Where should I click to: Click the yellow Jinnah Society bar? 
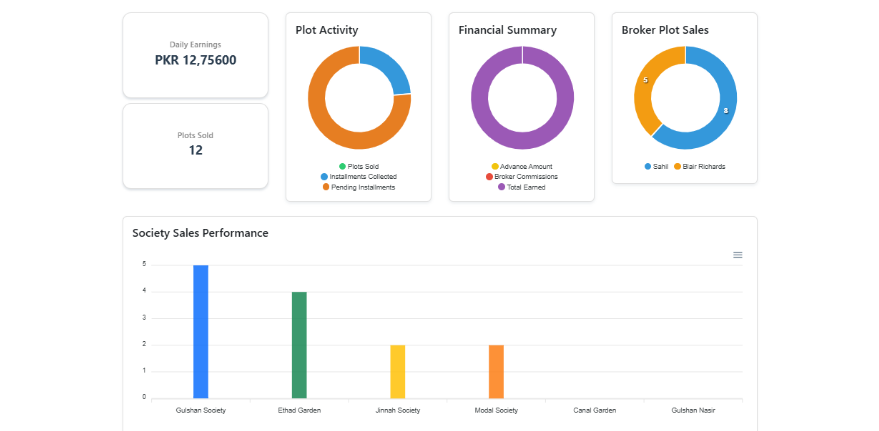[398, 371]
